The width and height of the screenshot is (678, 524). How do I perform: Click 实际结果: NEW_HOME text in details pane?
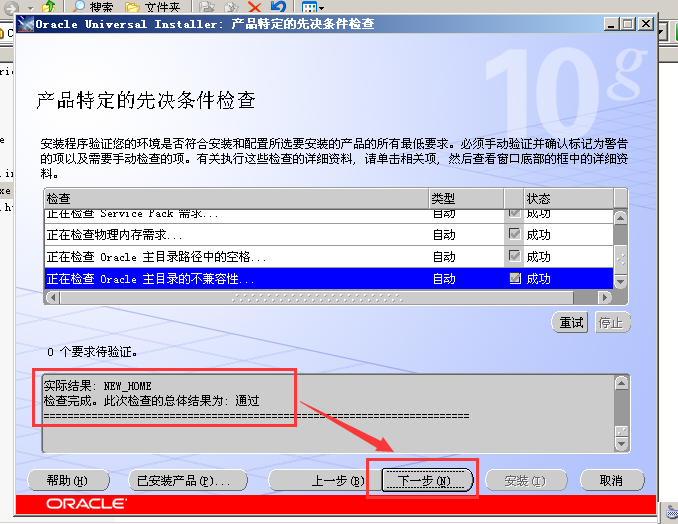97,386
